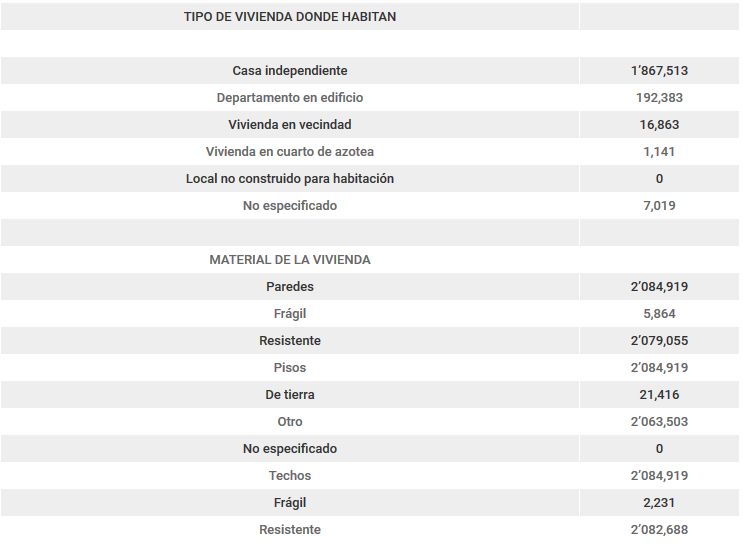
Task: Click the 1,141 value cell
Action: 659,152
